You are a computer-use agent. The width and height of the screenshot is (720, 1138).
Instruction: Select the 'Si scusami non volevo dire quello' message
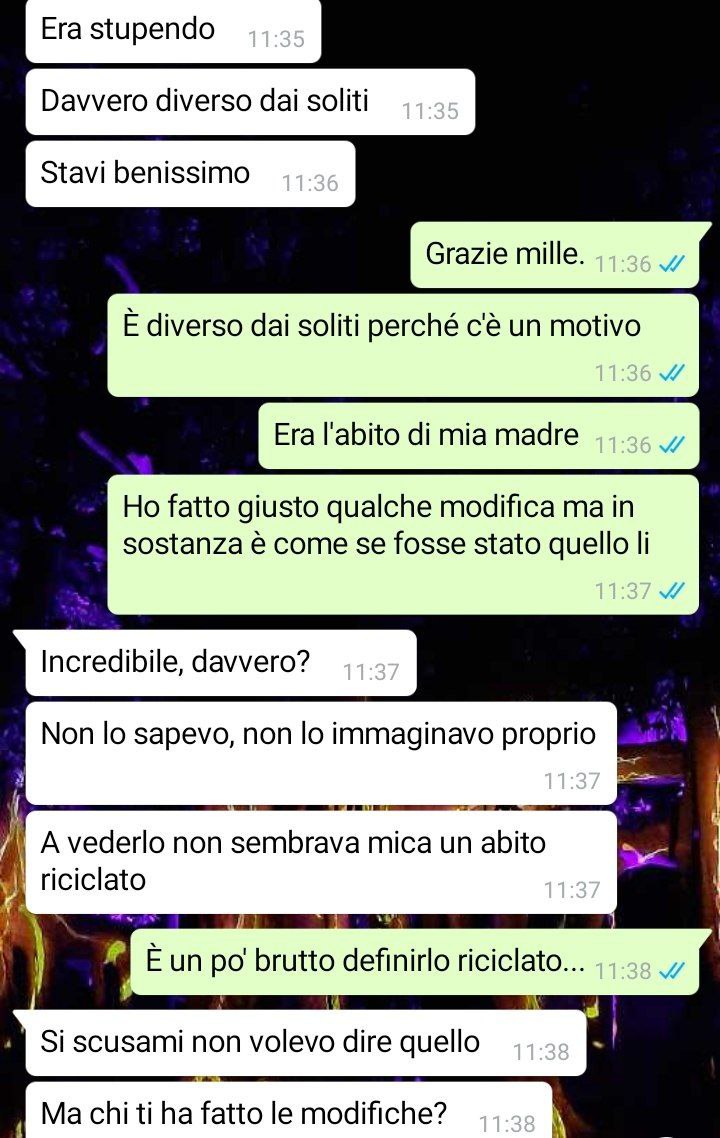(306, 1043)
